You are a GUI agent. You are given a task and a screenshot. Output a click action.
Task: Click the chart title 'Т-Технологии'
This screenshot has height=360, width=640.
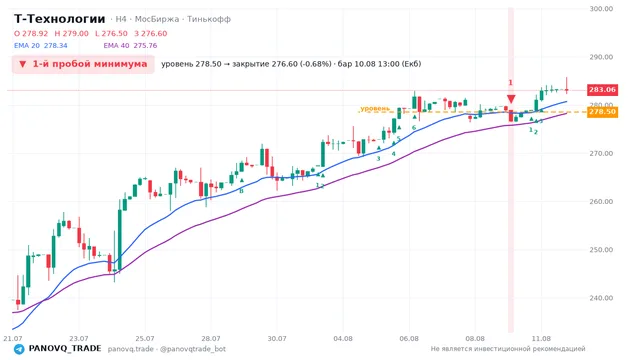point(60,19)
